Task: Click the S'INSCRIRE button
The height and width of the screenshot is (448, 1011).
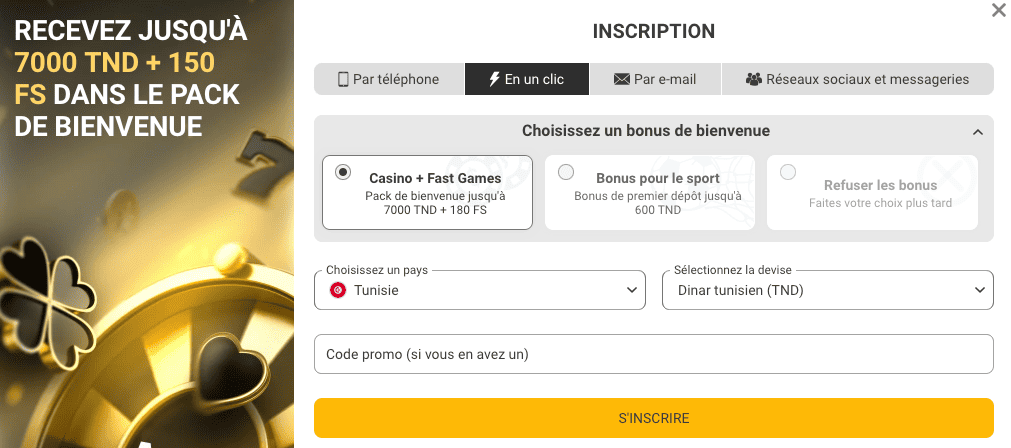Action: [654, 418]
